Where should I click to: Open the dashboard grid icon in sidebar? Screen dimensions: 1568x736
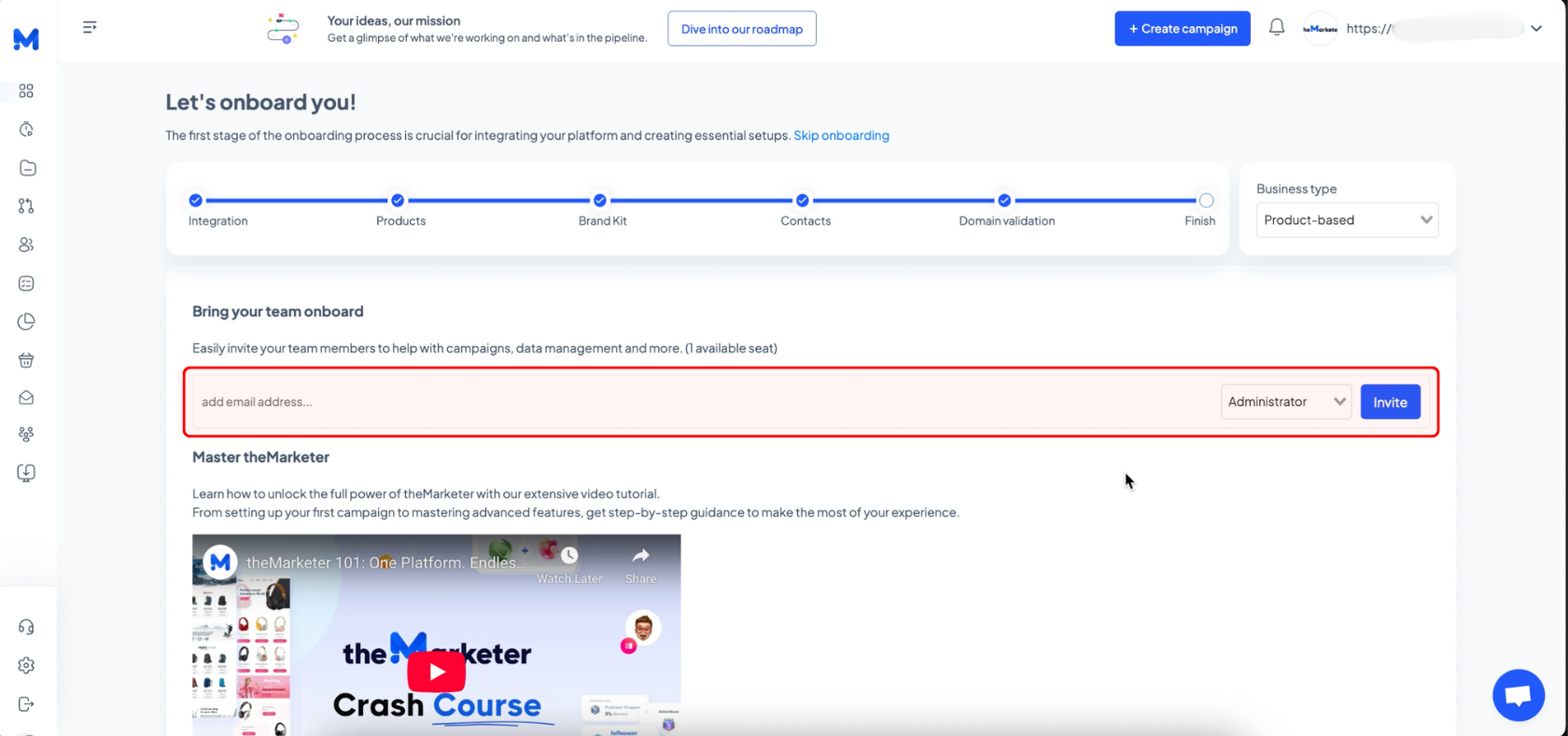(x=26, y=90)
